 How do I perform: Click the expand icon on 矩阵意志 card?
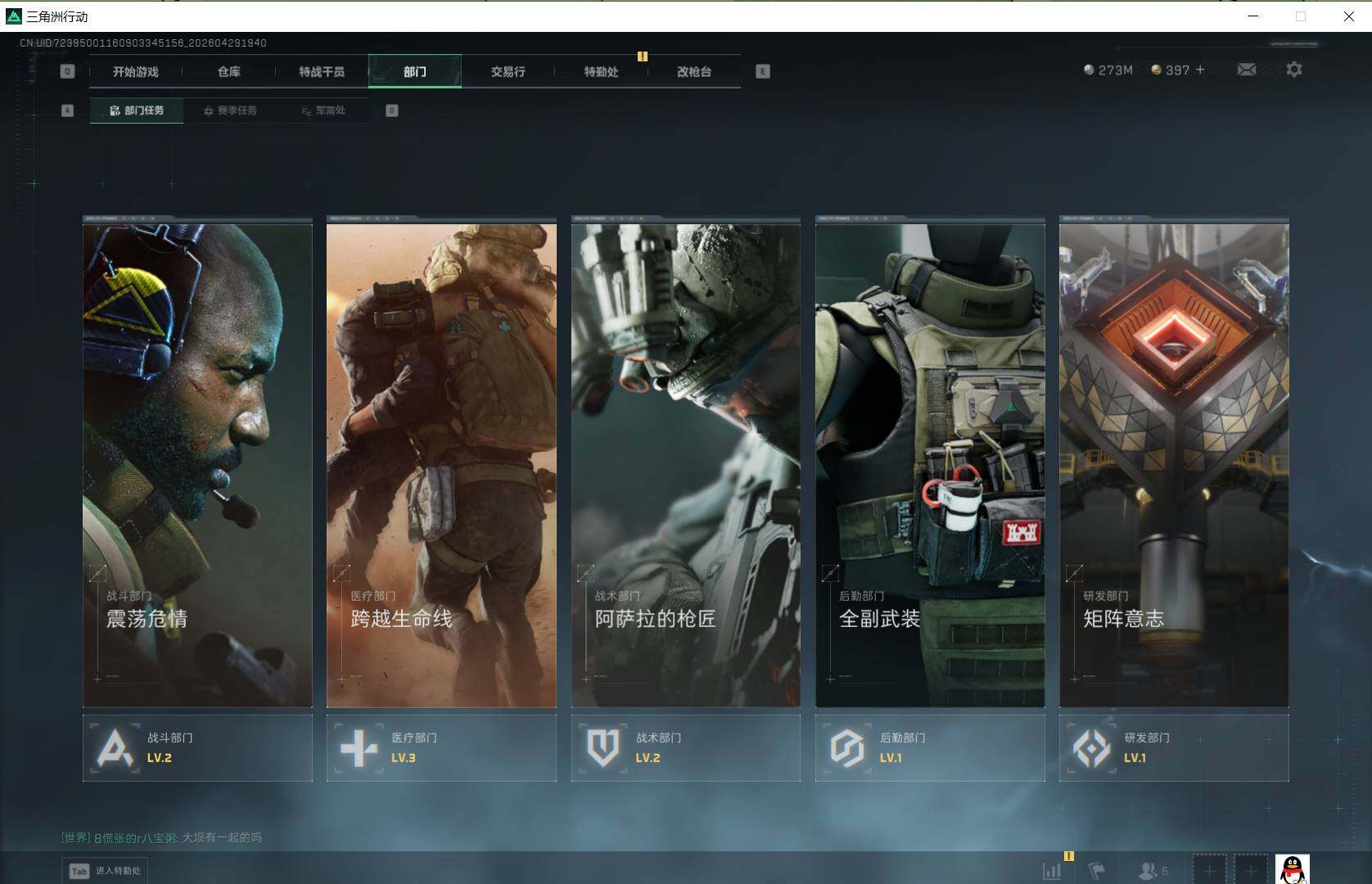[x=1074, y=573]
